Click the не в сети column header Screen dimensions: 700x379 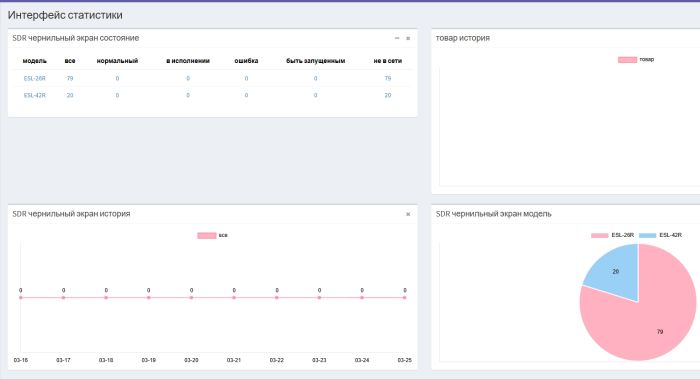(x=388, y=61)
